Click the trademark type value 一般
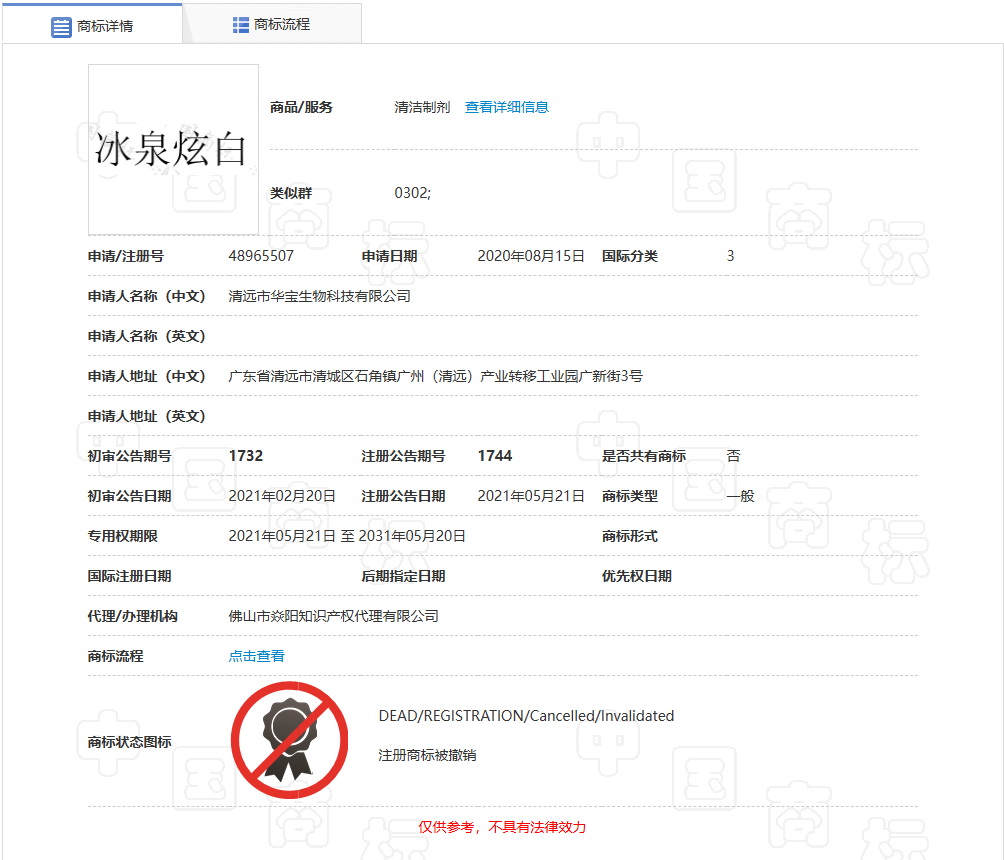 (740, 496)
